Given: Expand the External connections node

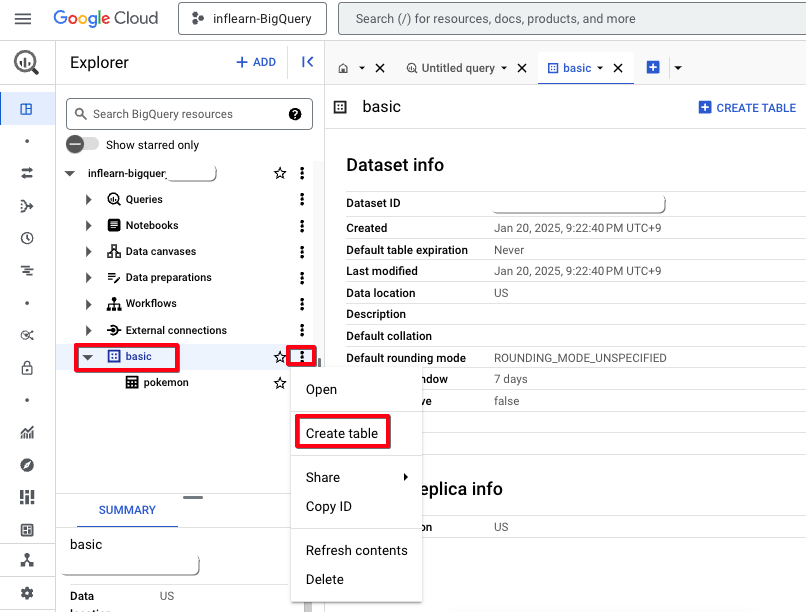Looking at the screenshot, I should (88, 330).
